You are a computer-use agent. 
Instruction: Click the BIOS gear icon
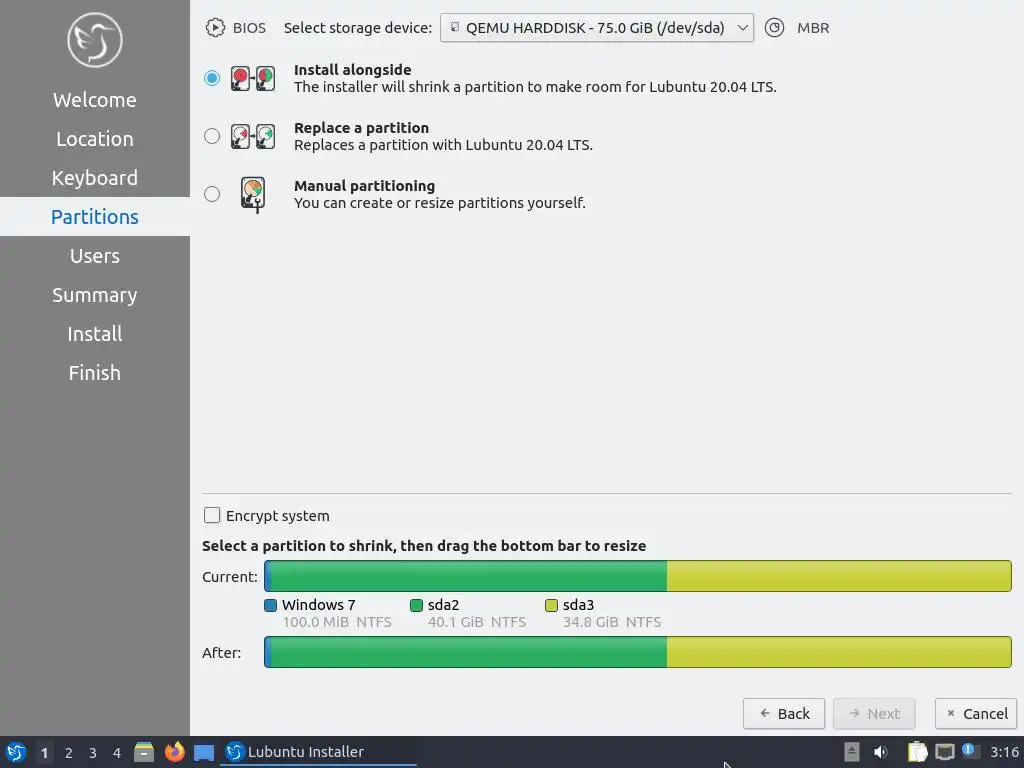(215, 28)
